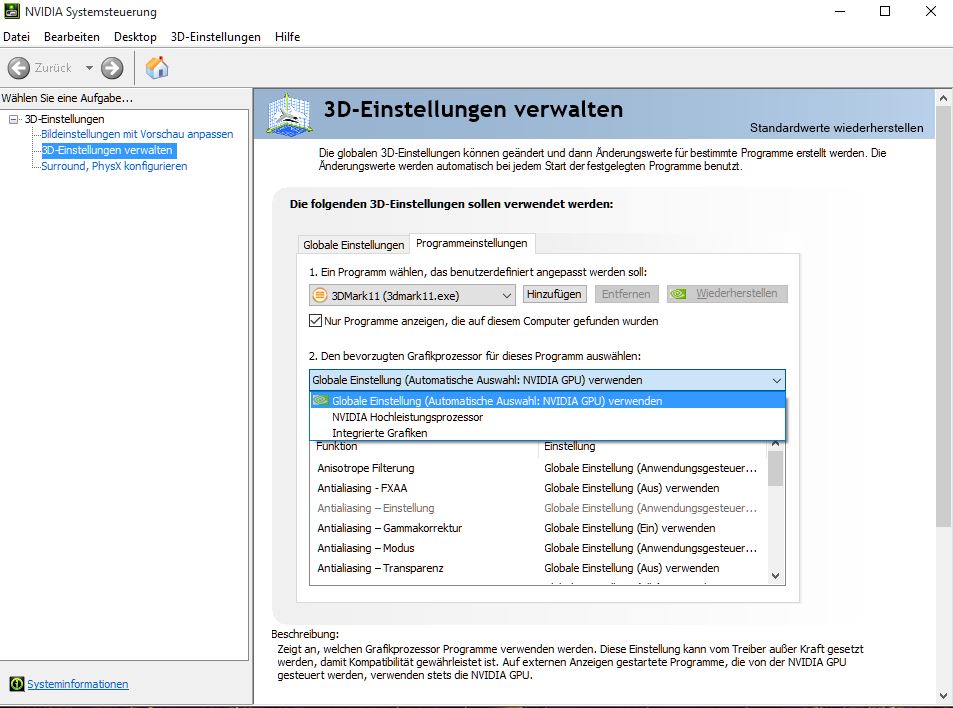Click the Wiederherstellen button
Viewport: 953px width, 708px height.
(727, 294)
